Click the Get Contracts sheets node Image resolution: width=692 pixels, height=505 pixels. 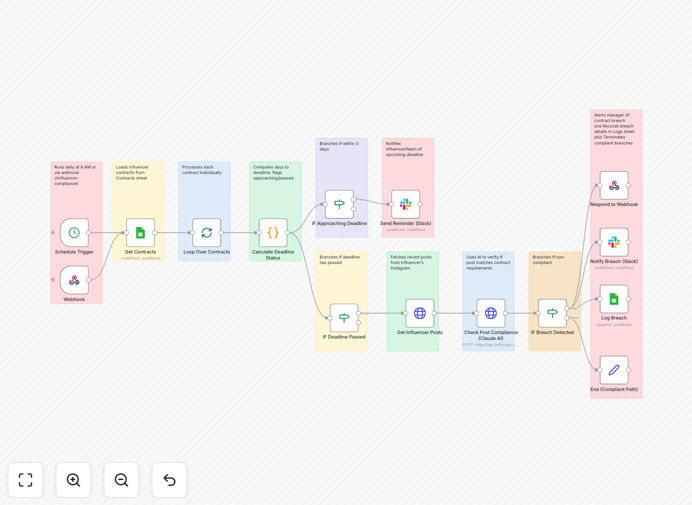[140, 233]
